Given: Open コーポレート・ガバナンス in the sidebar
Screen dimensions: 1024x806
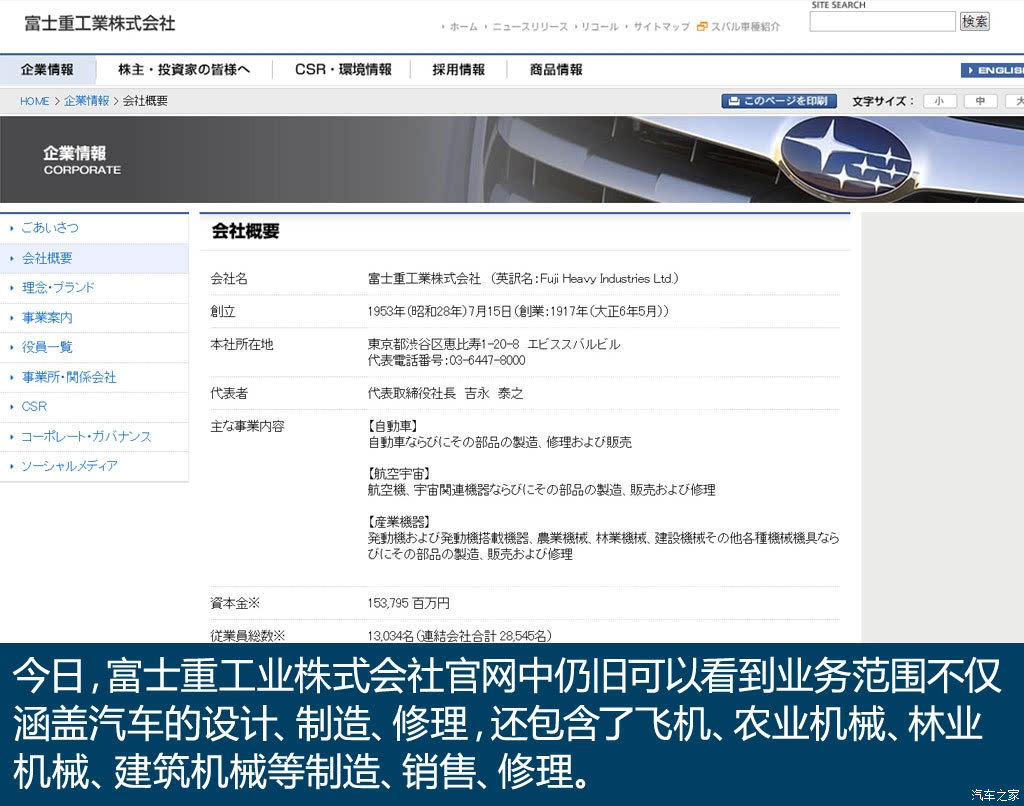Looking at the screenshot, I should tap(86, 436).
